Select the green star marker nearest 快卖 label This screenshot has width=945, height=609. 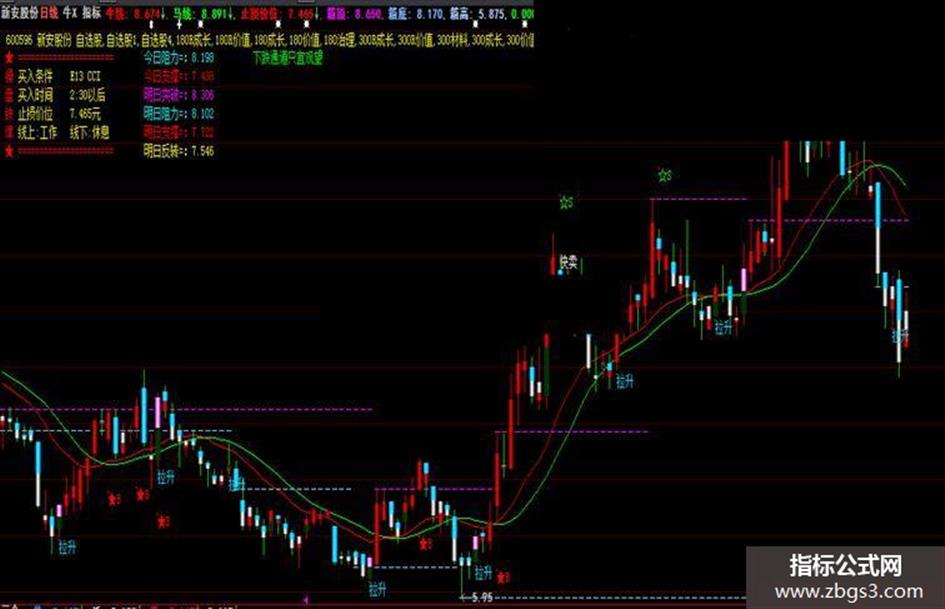point(566,203)
